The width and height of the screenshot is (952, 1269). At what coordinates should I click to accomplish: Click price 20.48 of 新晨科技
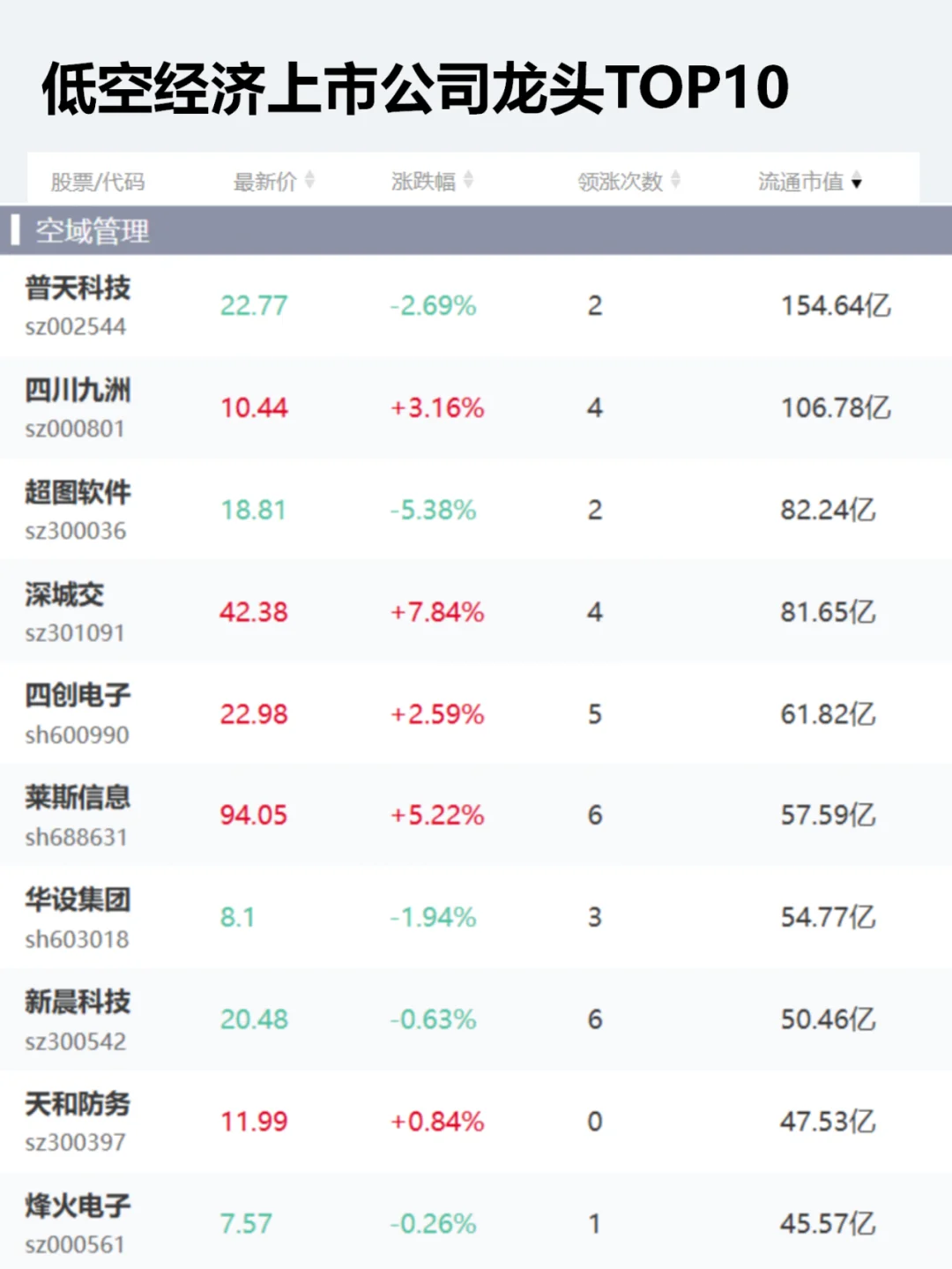(254, 1020)
